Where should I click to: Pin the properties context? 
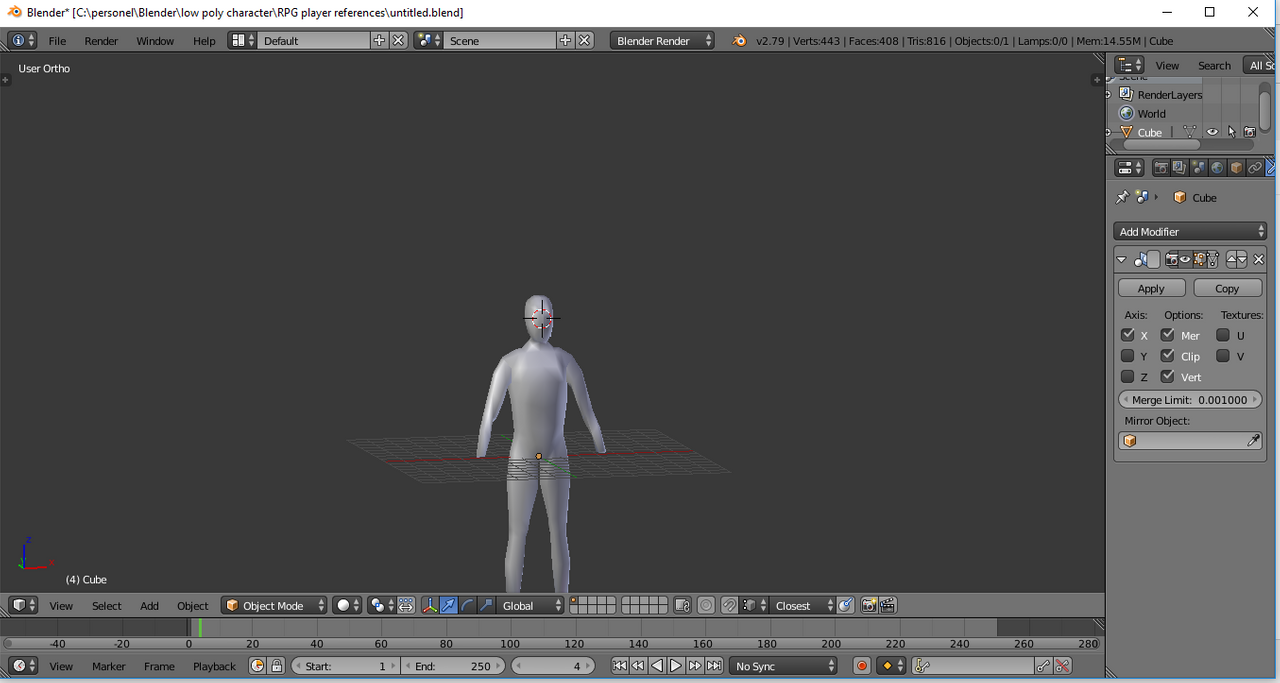click(x=1122, y=197)
